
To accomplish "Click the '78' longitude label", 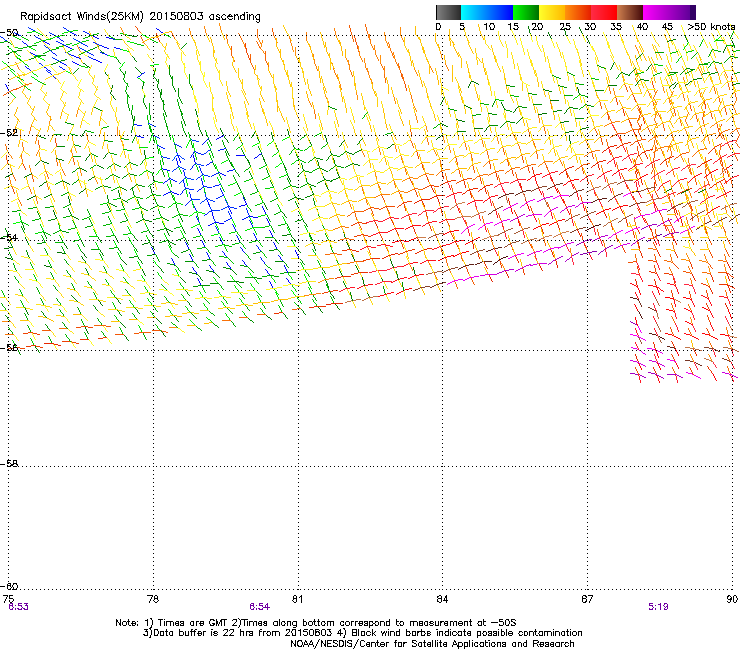I will (x=153, y=599).
